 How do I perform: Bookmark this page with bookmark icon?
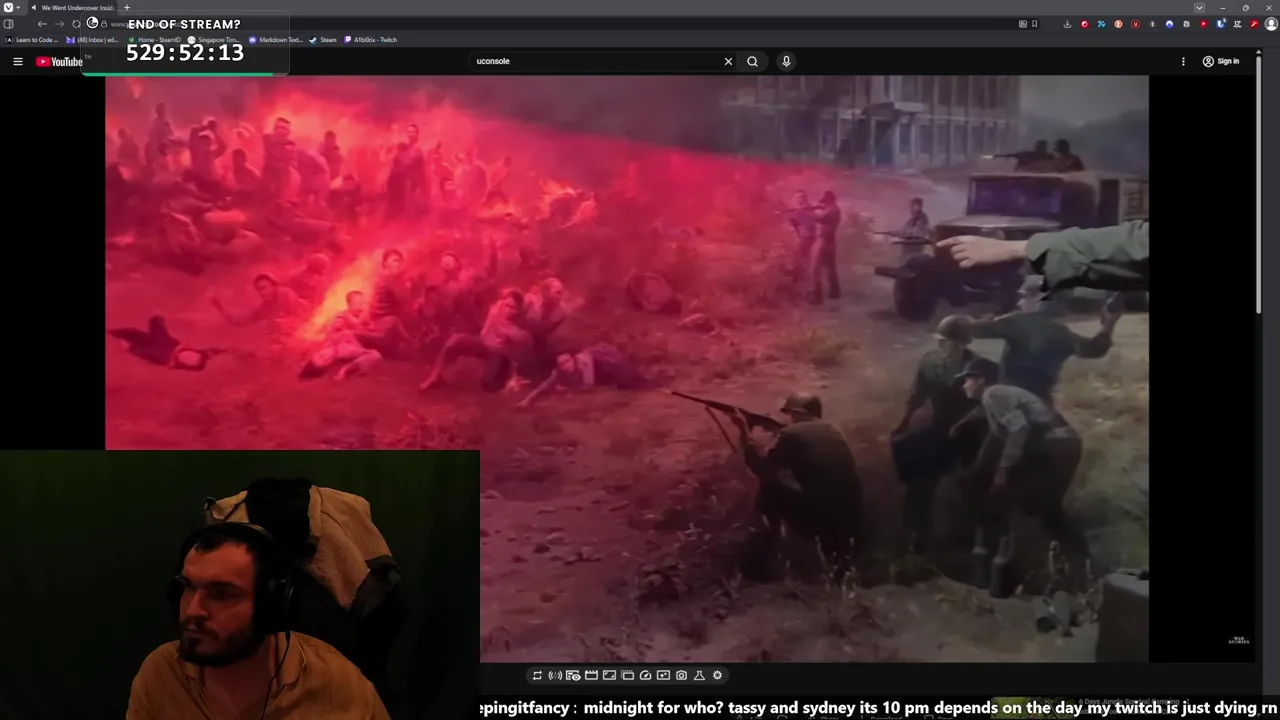[1034, 24]
